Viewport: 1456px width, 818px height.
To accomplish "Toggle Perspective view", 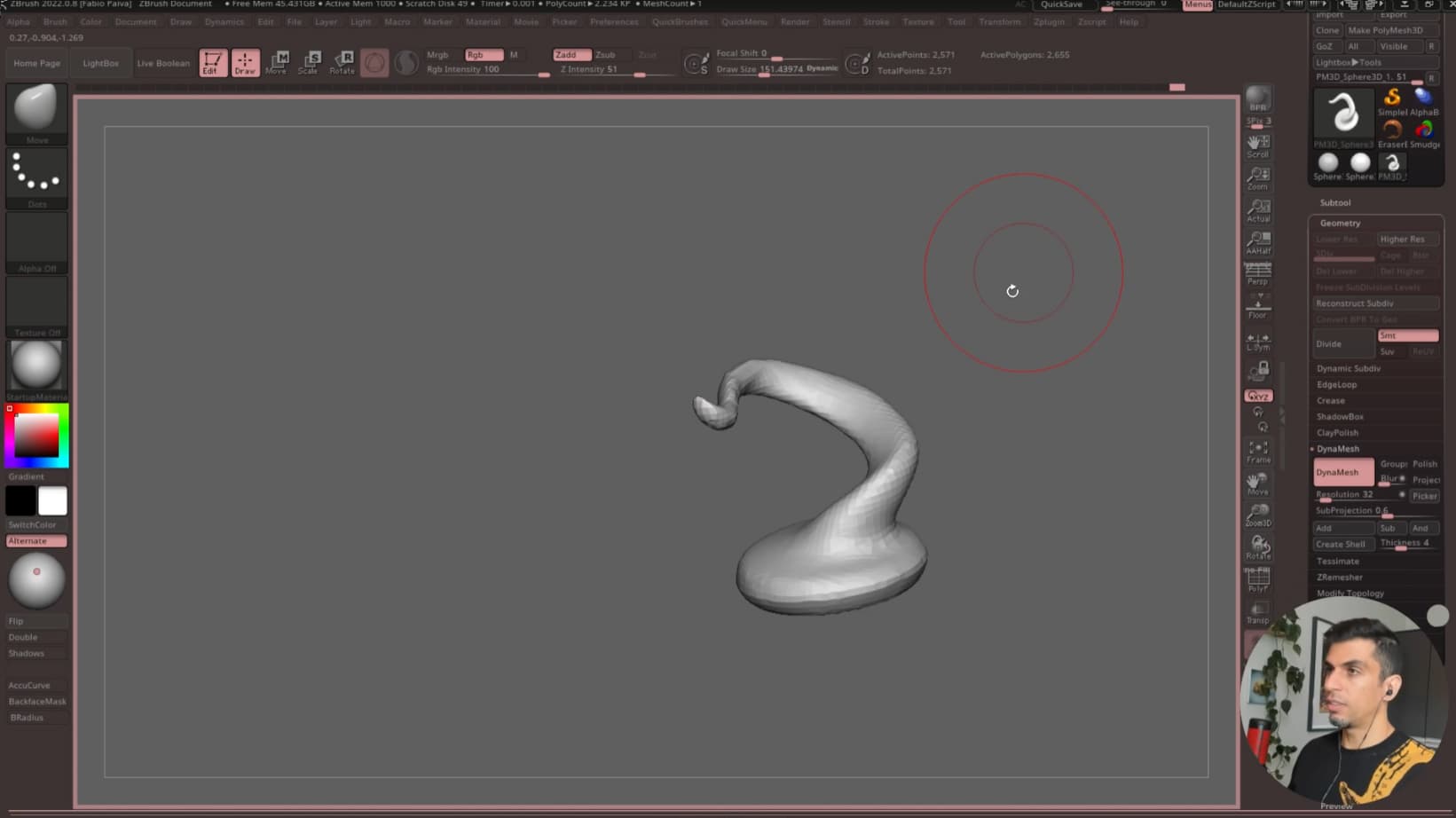I will pos(1258,273).
